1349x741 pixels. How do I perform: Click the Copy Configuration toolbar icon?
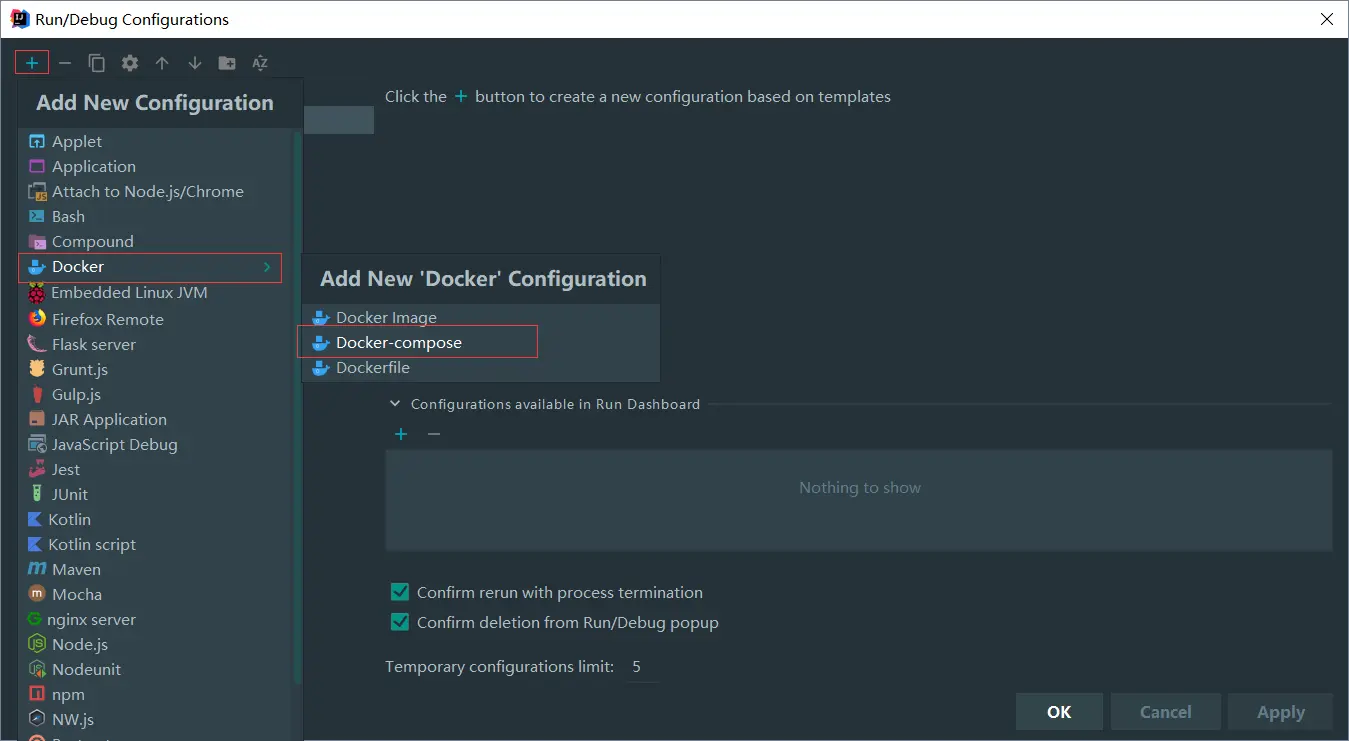pyautogui.click(x=97, y=63)
